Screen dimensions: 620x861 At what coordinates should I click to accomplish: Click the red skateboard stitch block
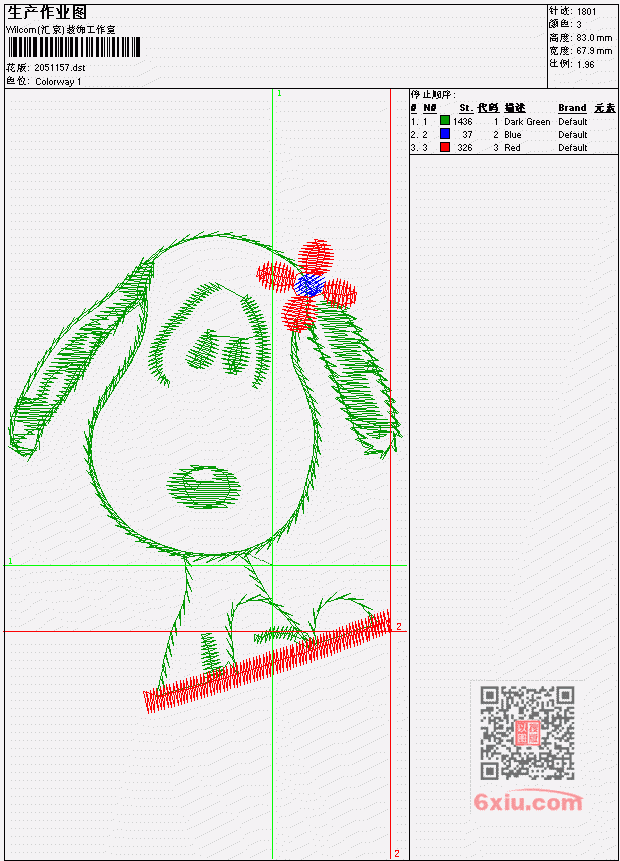pyautogui.click(x=268, y=662)
